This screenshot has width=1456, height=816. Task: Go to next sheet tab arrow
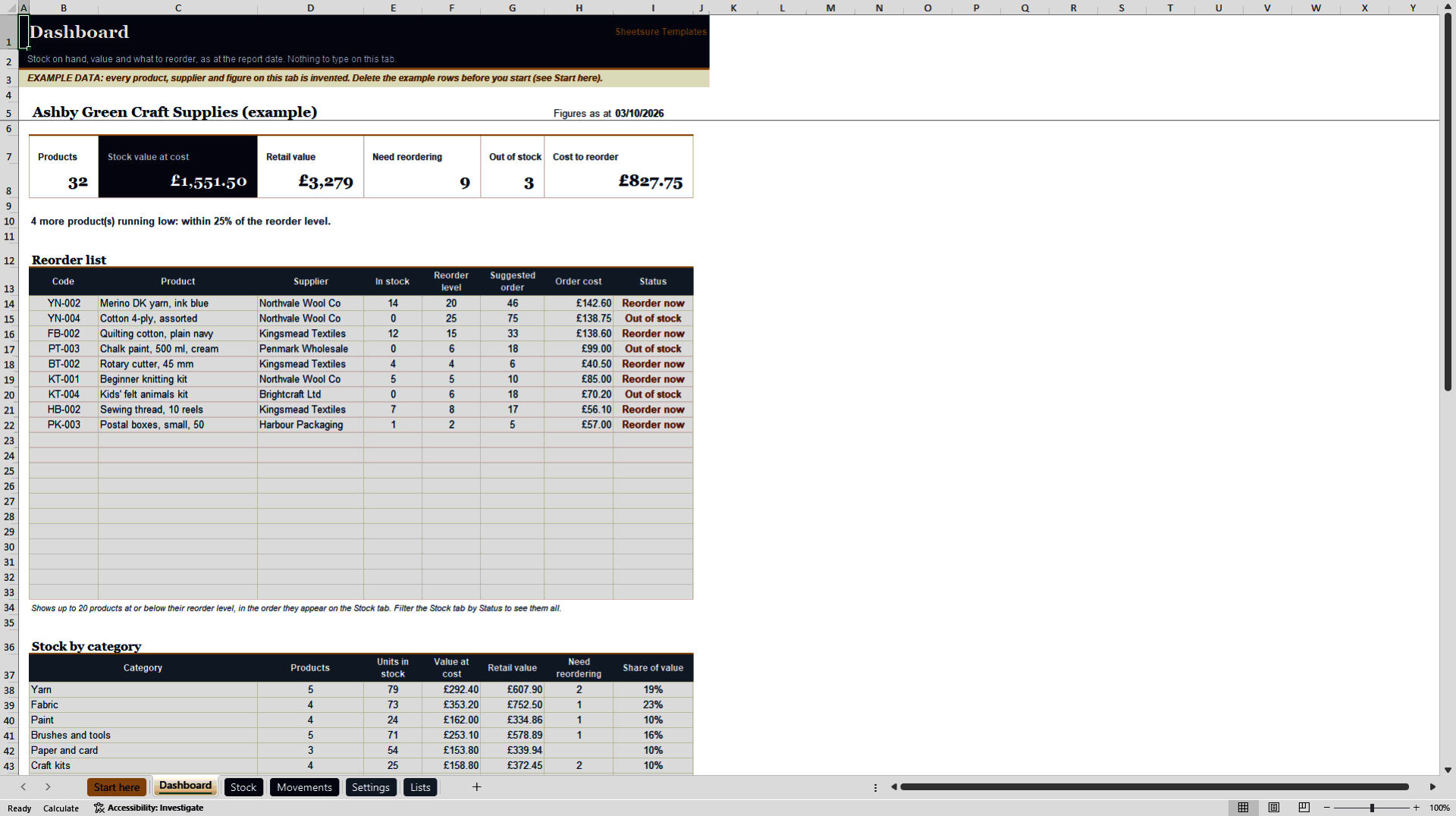[48, 787]
